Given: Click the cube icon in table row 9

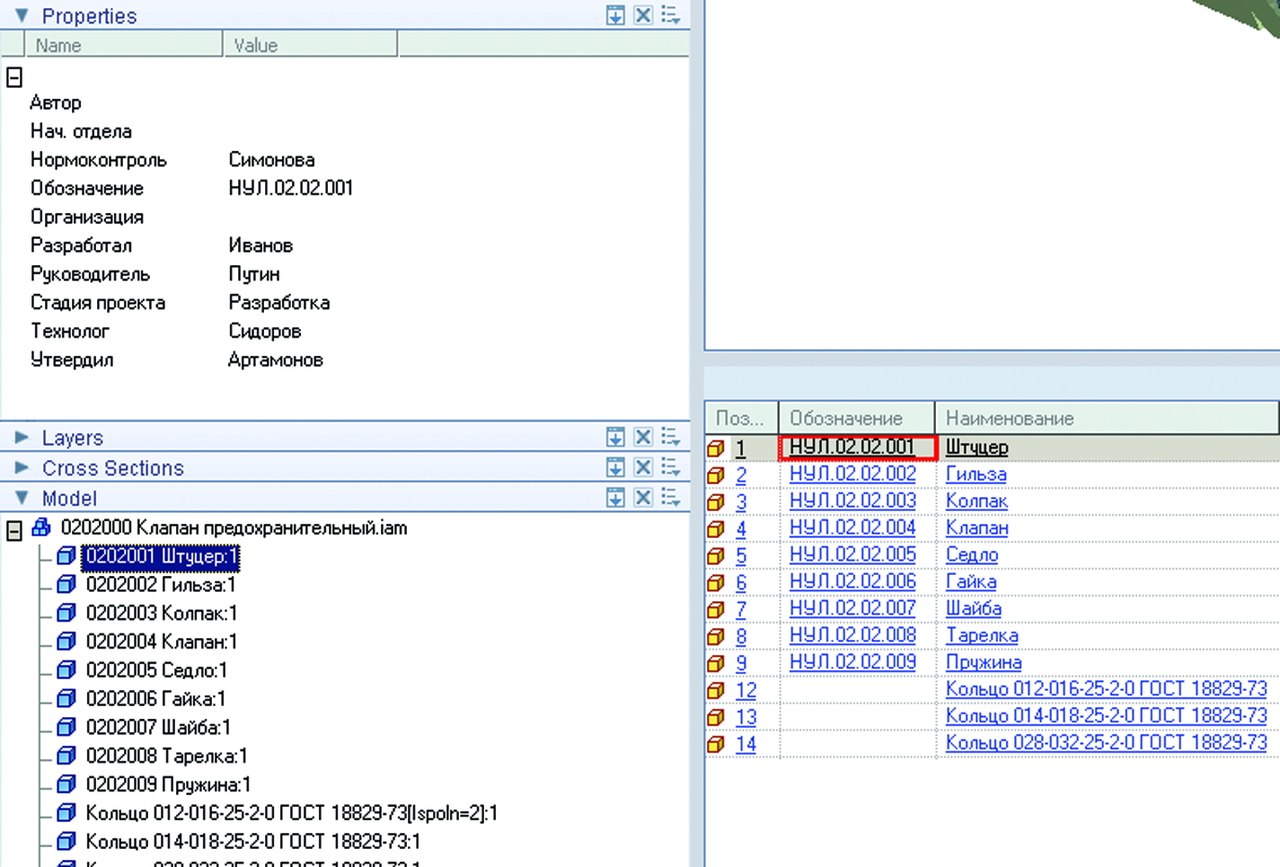Looking at the screenshot, I should (x=717, y=664).
